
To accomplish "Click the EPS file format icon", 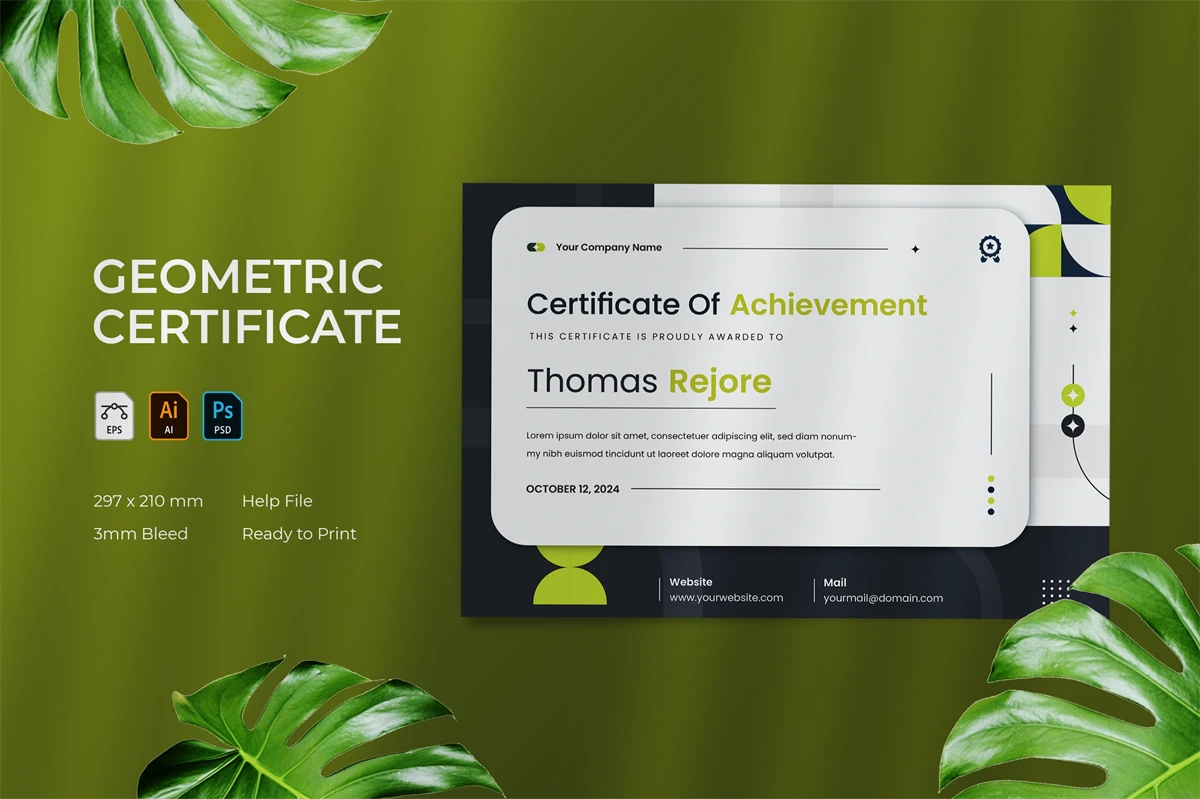I will coord(114,416).
